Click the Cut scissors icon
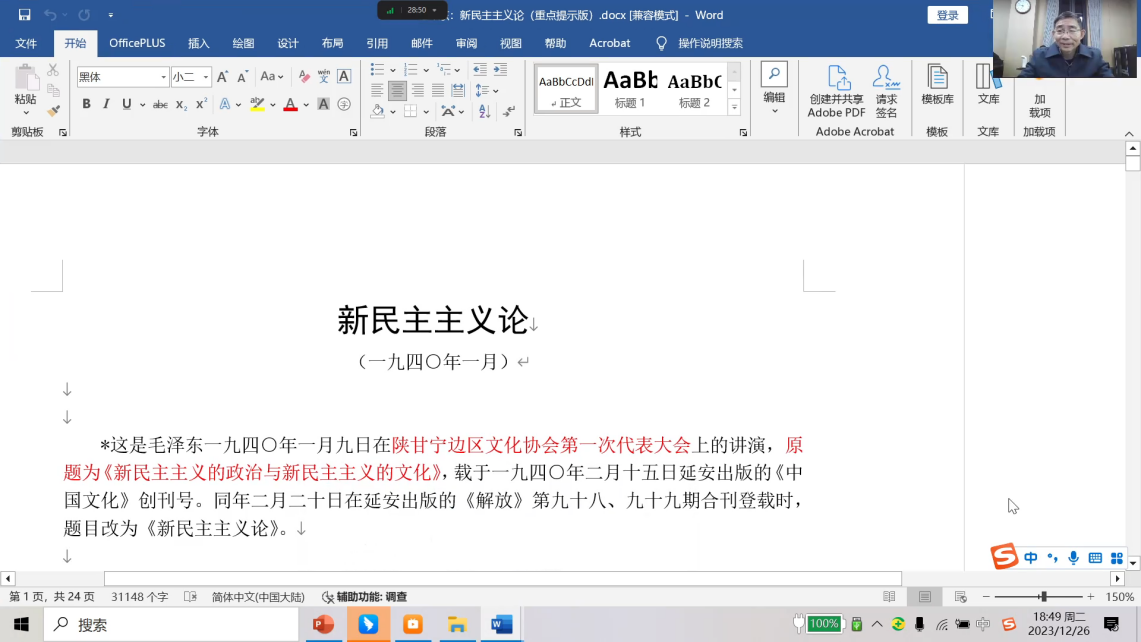 point(53,70)
